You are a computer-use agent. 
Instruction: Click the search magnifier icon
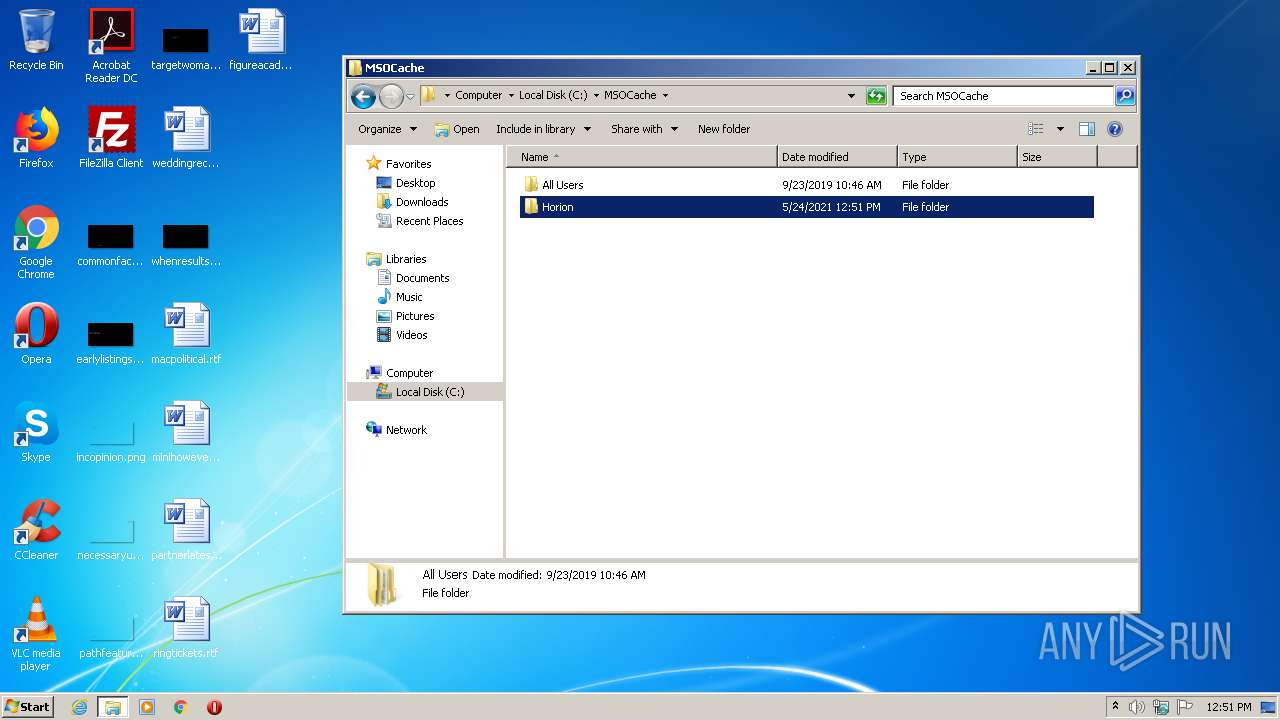pyautogui.click(x=1125, y=96)
